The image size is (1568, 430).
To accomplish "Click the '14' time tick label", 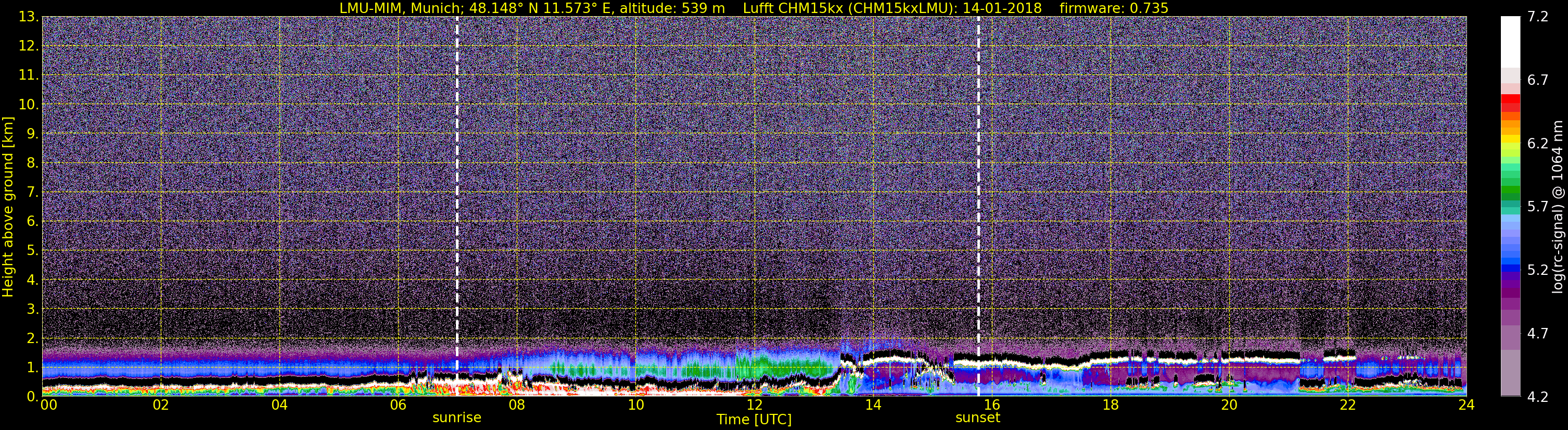I will (x=873, y=405).
